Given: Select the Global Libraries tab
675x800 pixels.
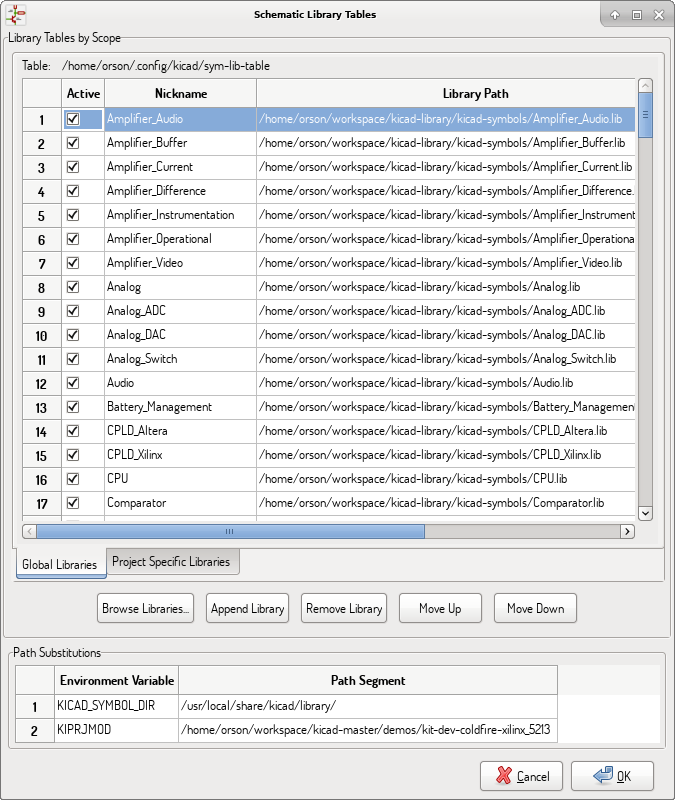Looking at the screenshot, I should pyautogui.click(x=60, y=565).
